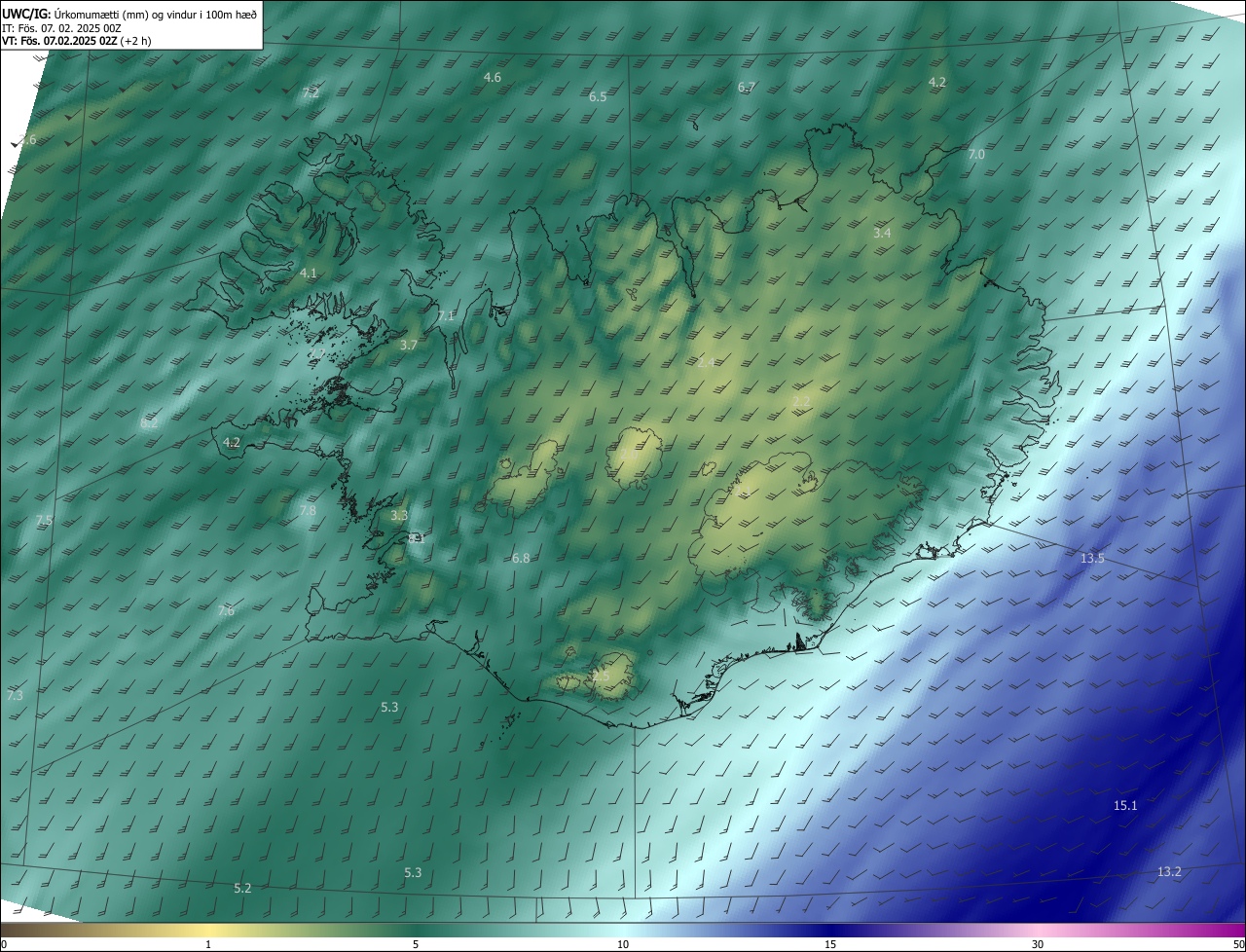
Task: Click the 7.8 value label
Action: tap(308, 511)
